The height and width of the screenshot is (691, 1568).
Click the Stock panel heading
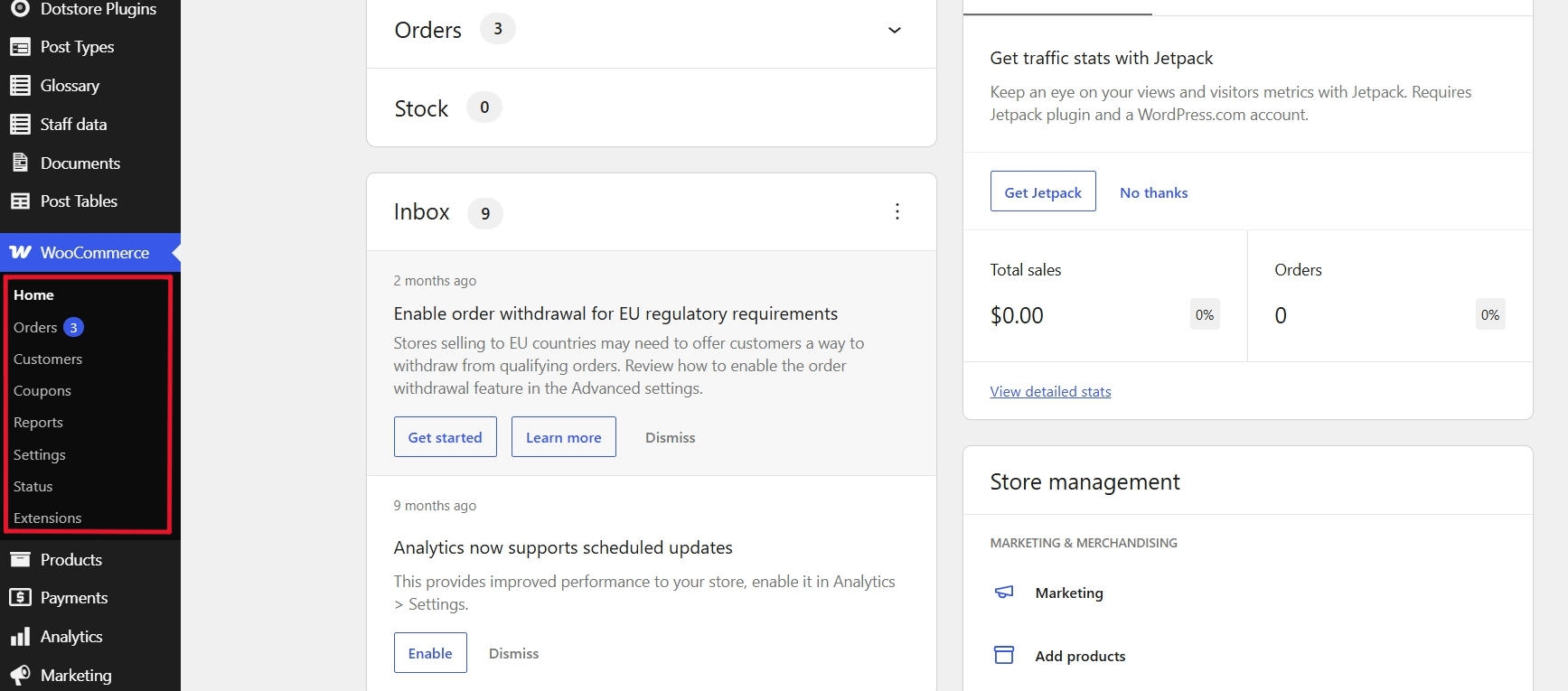[421, 108]
